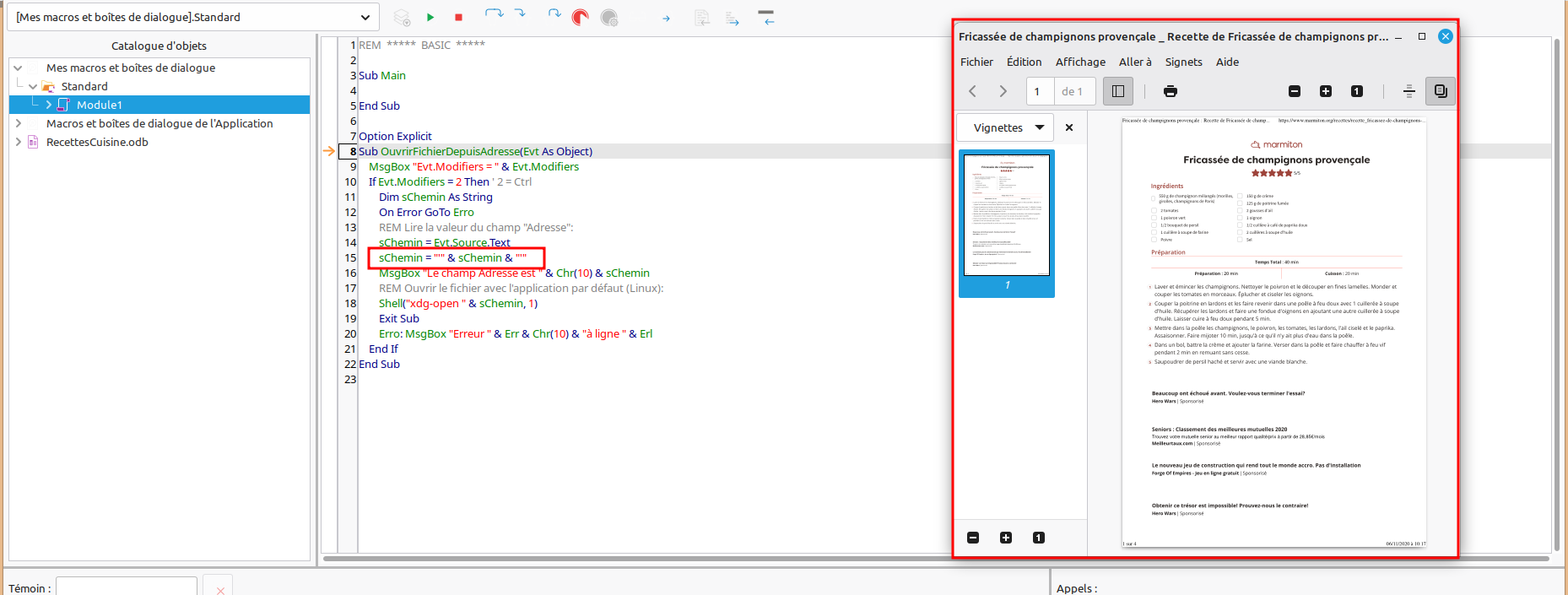Open the Vignettes sidebar dropdown
The width and height of the screenshot is (1568, 595).
point(1005,127)
